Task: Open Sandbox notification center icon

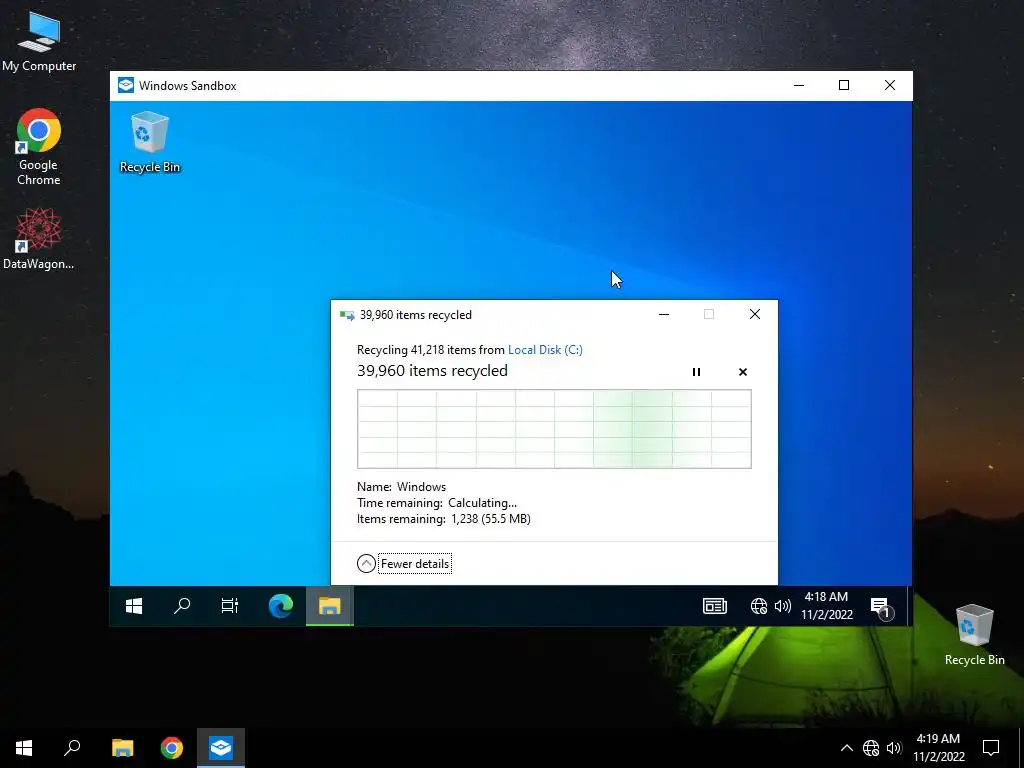Action: tap(881, 607)
